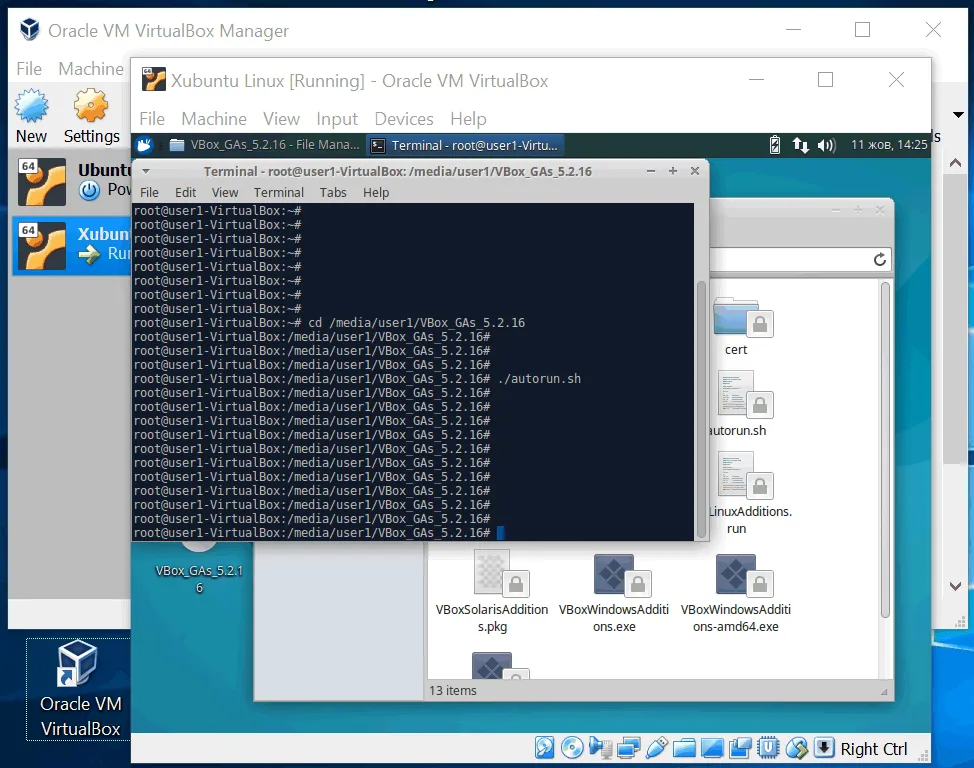Image resolution: width=974 pixels, height=768 pixels.
Task: Click the Settings button in VirtualBox Manager
Action: [x=91, y=116]
